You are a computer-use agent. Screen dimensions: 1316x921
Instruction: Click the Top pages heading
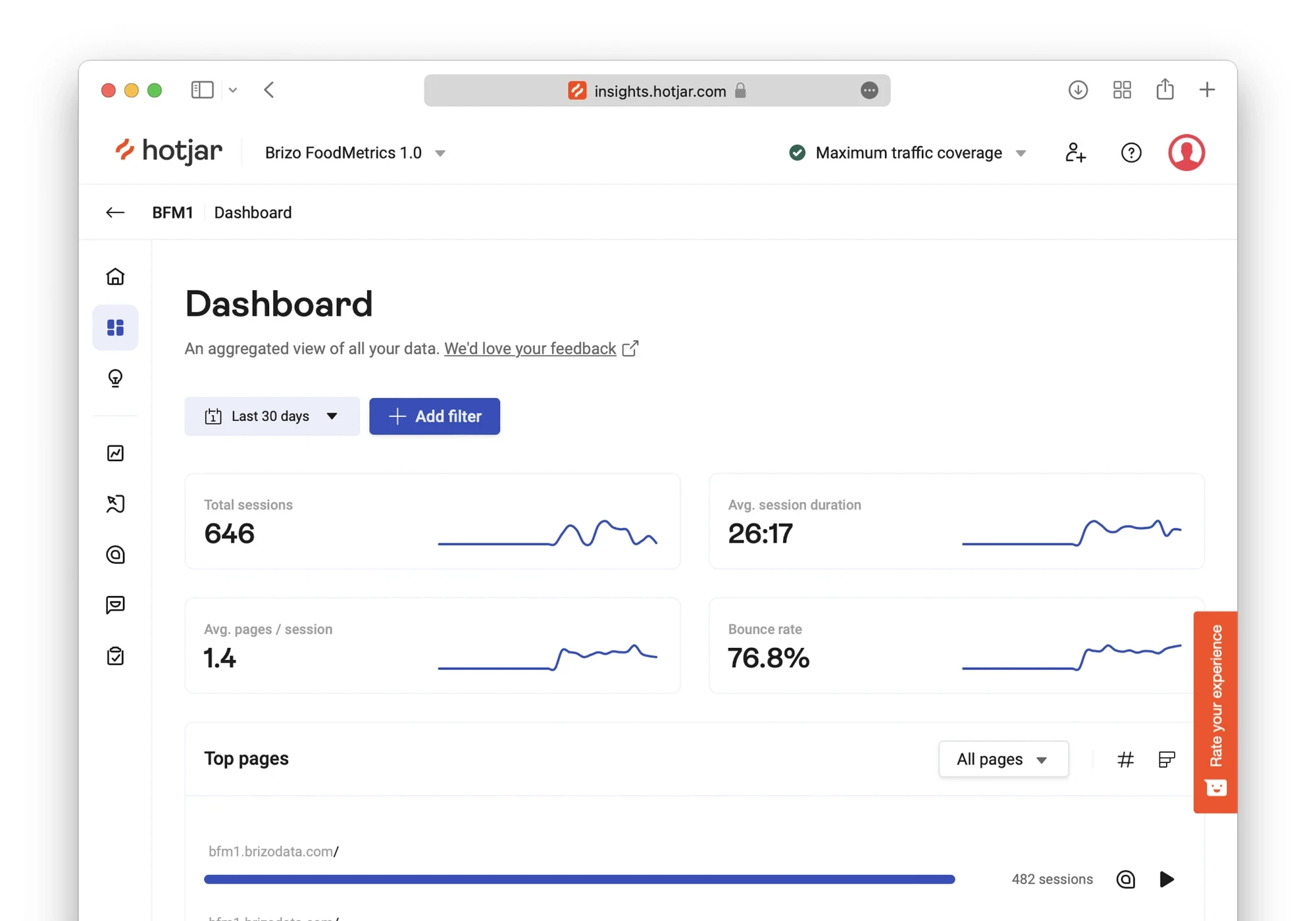[x=246, y=759]
